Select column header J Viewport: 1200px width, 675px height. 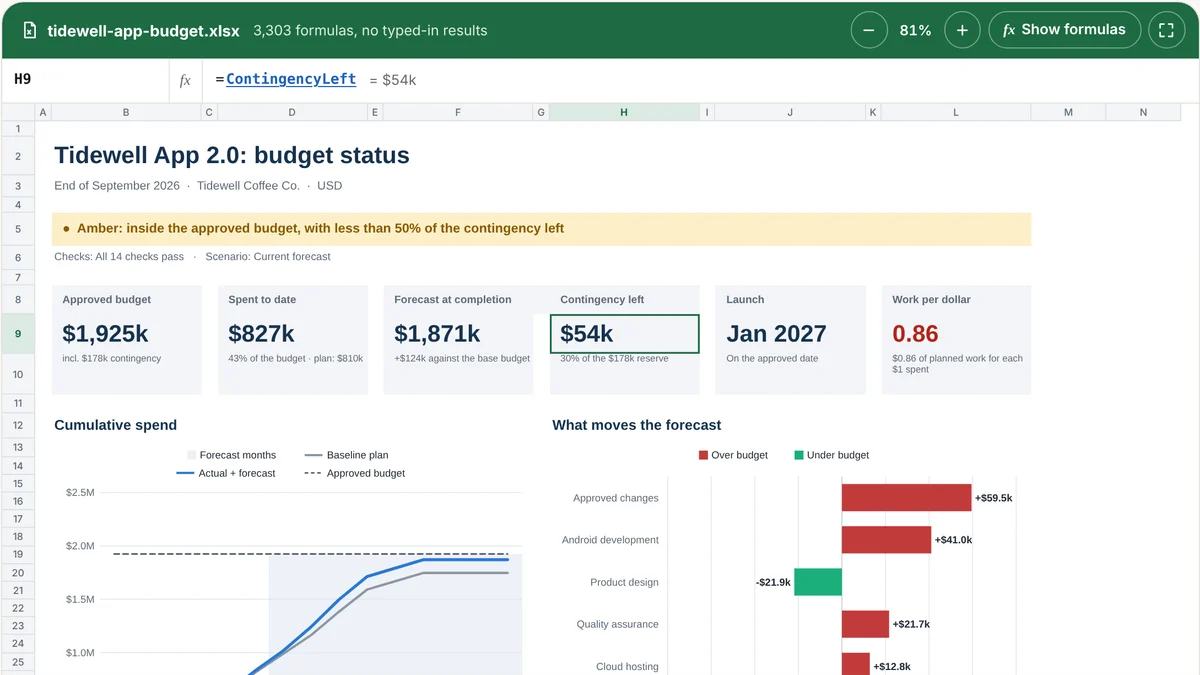point(790,112)
